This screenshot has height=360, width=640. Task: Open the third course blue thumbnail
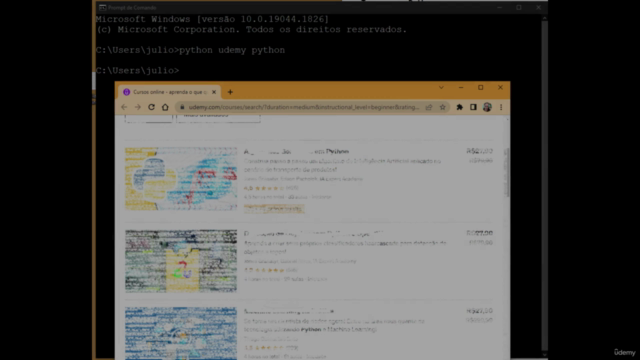pos(181,333)
